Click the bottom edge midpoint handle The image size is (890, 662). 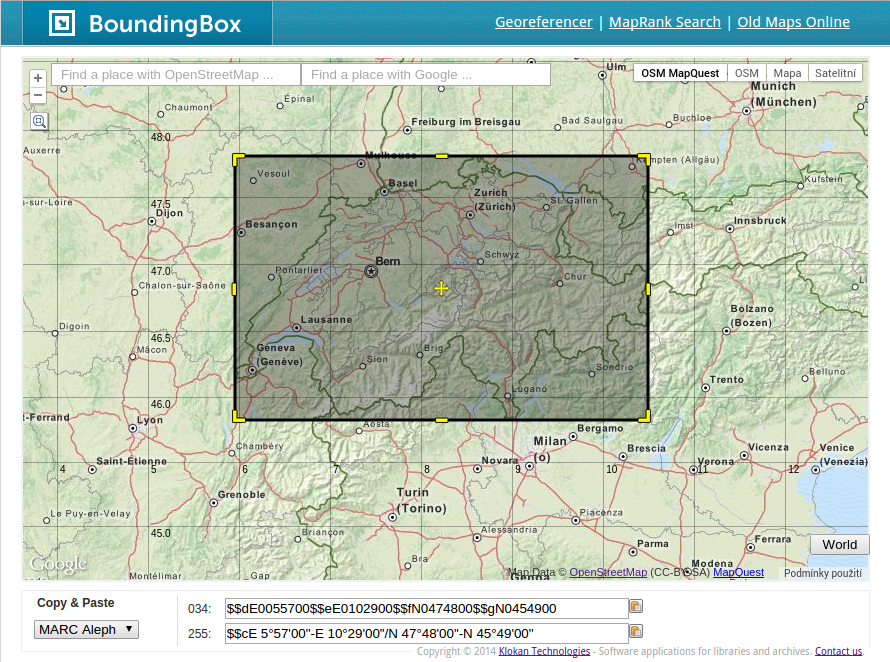click(x=441, y=420)
